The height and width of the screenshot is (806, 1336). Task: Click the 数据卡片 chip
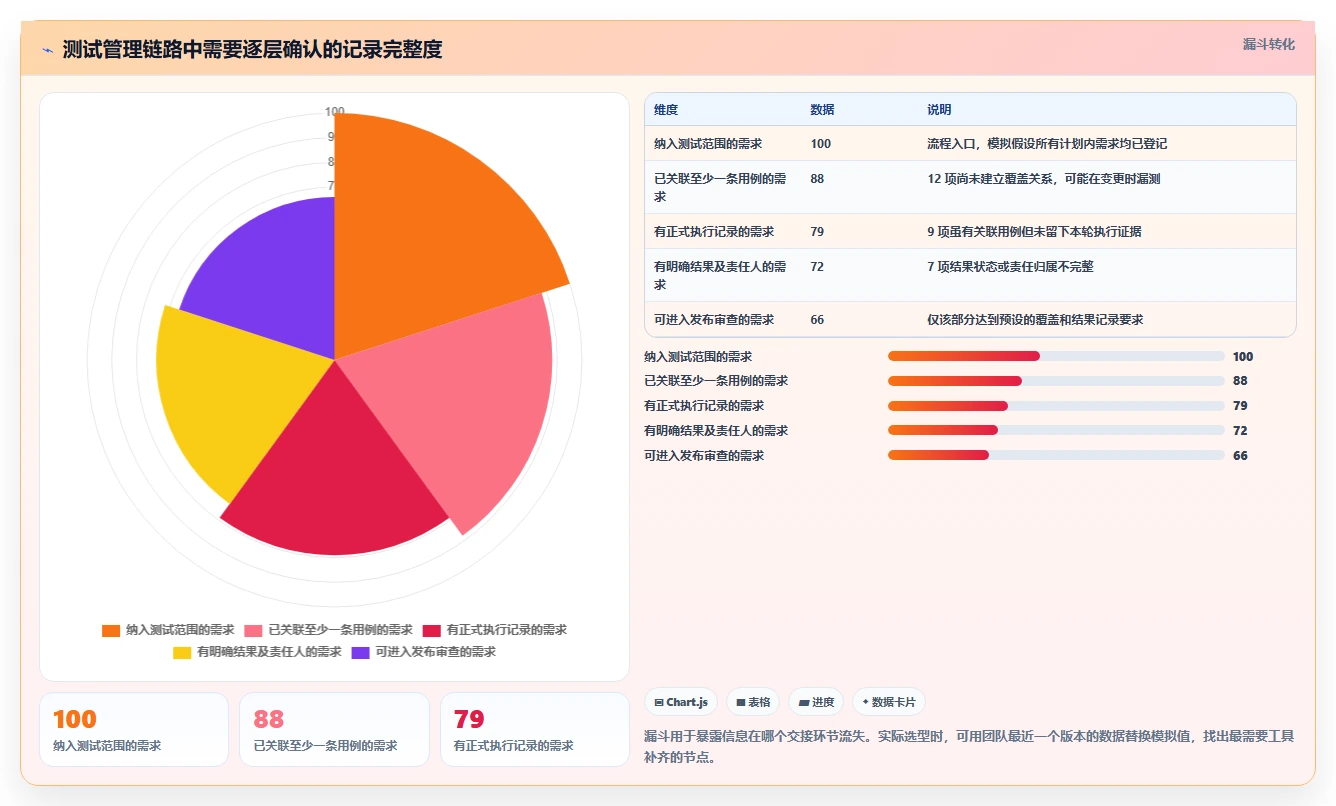(889, 703)
